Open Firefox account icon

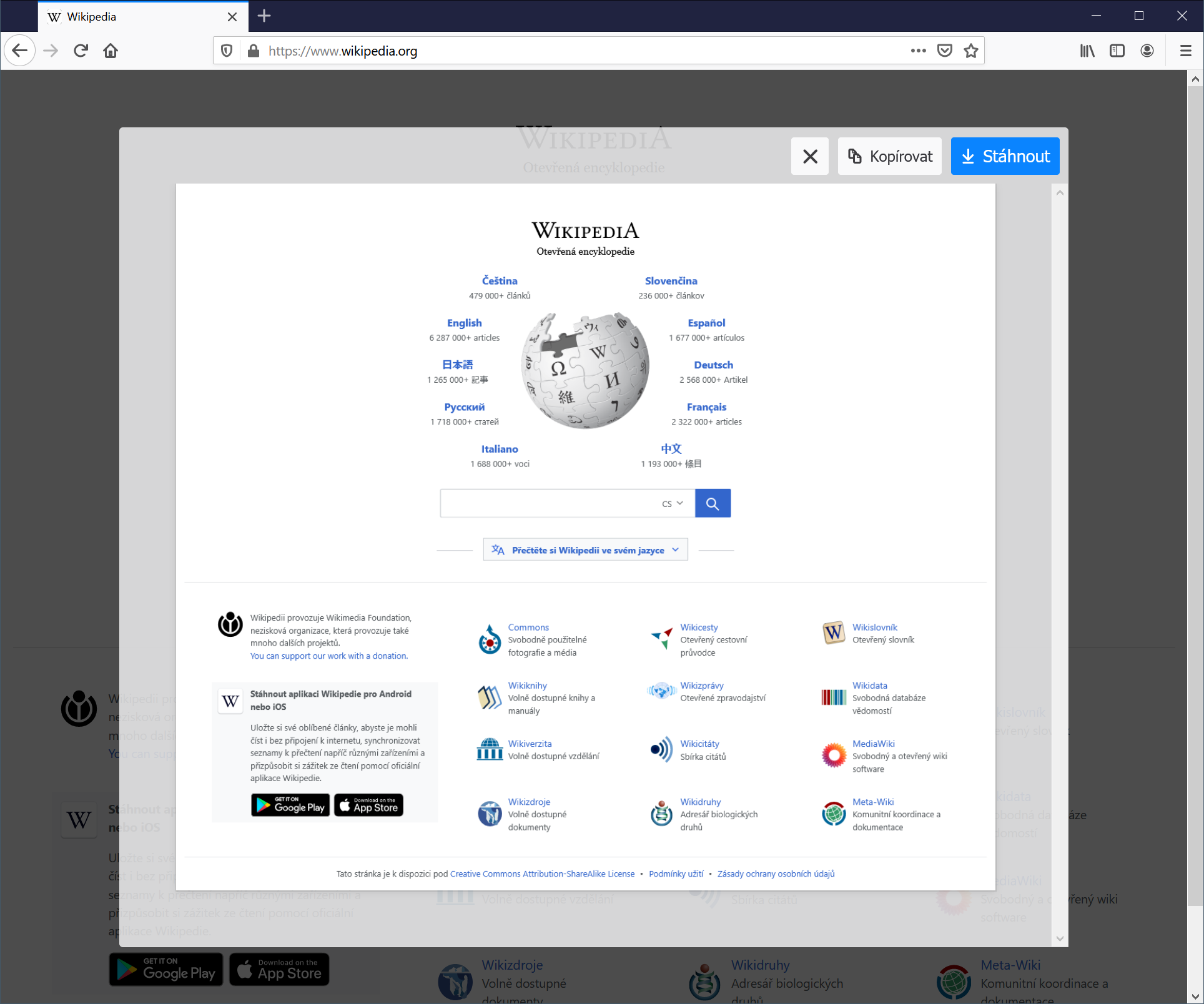[1147, 51]
